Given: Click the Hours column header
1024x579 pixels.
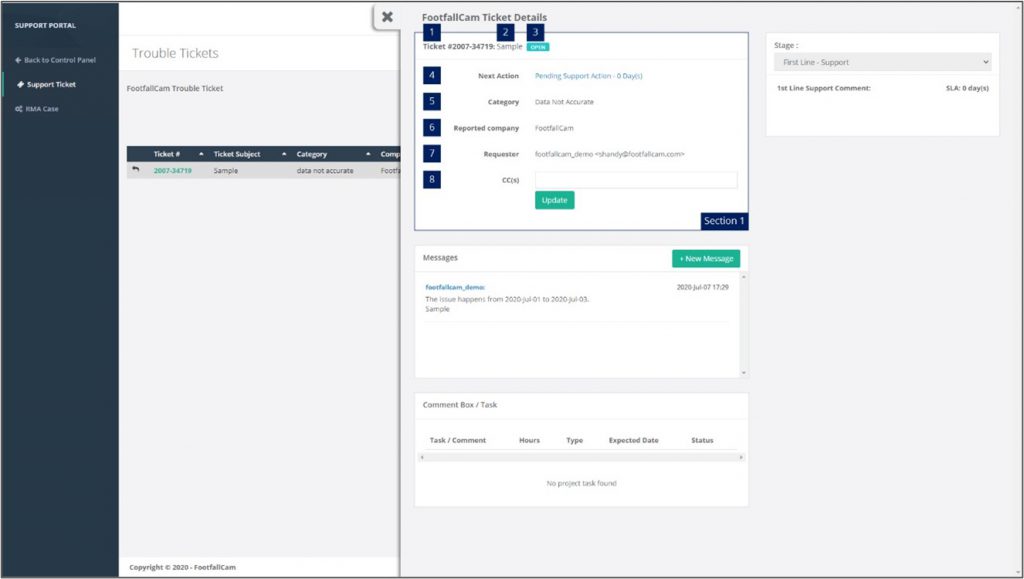Looking at the screenshot, I should (529, 441).
